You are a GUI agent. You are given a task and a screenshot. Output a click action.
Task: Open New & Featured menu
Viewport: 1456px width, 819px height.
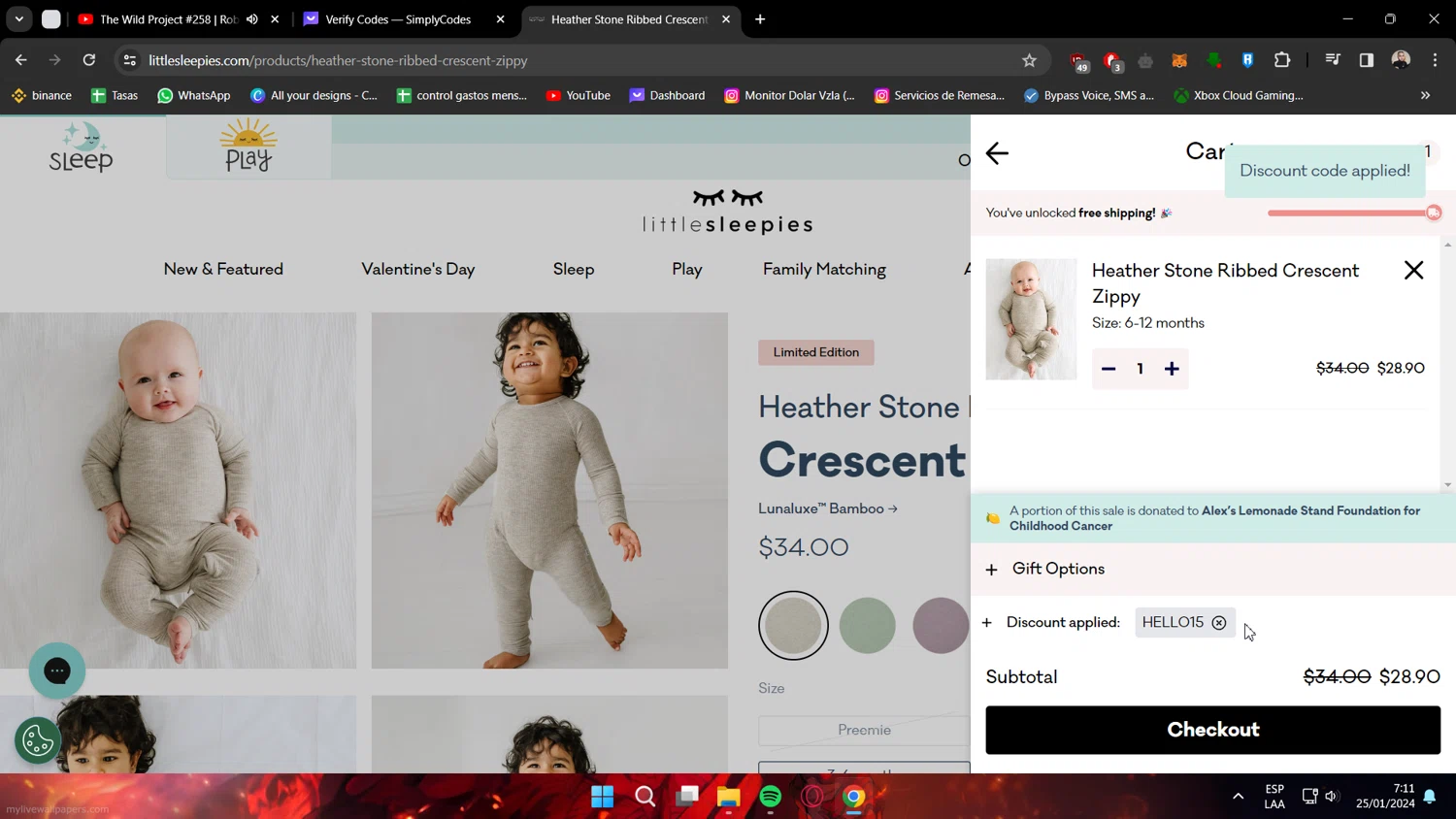[223, 270]
